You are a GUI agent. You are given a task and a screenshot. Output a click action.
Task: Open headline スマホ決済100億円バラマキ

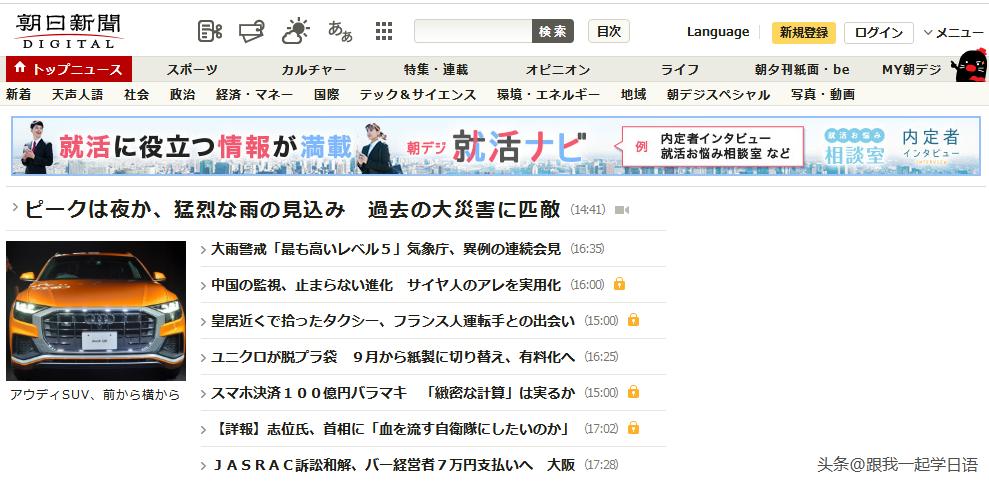(x=393, y=392)
